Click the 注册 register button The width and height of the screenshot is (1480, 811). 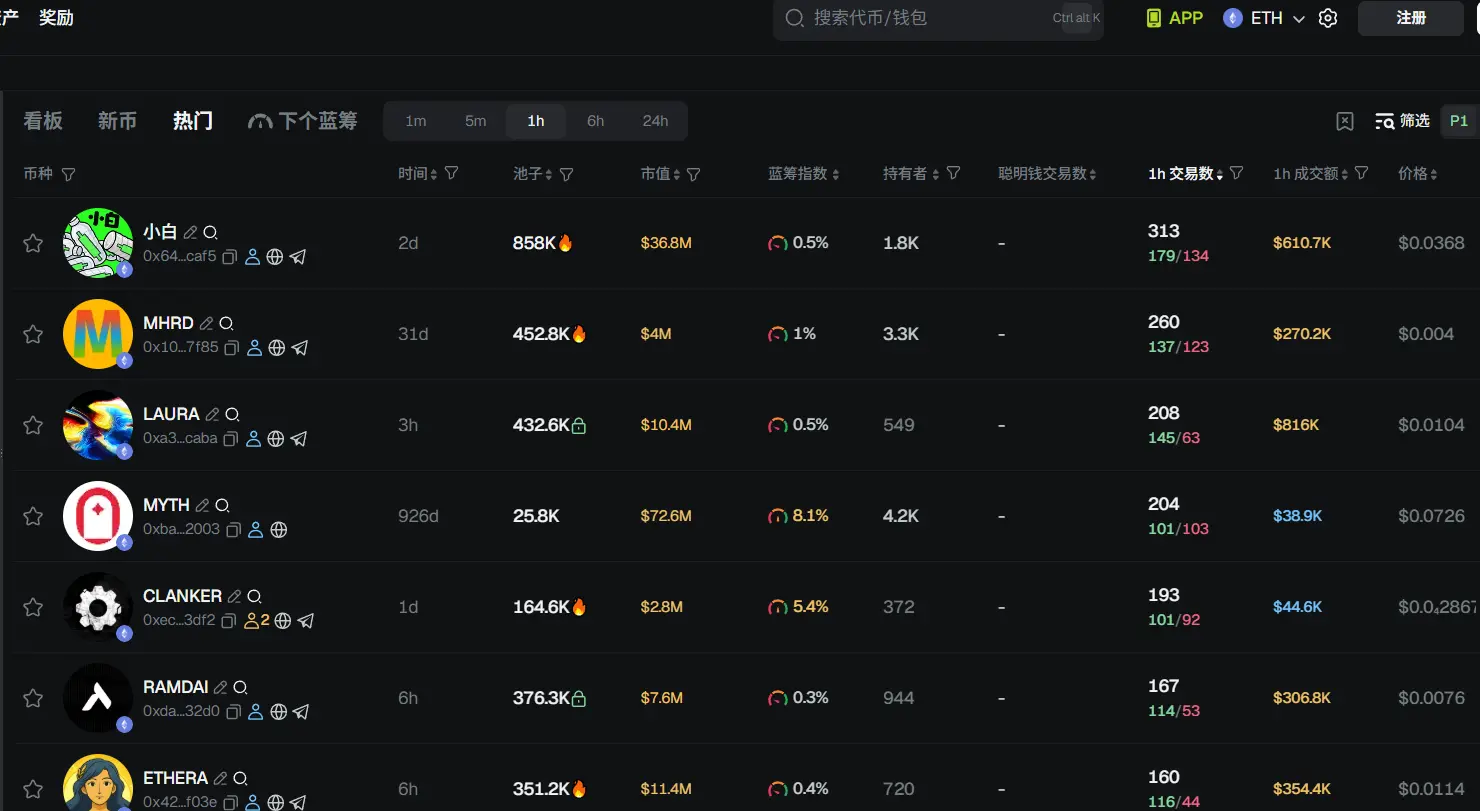click(1410, 18)
